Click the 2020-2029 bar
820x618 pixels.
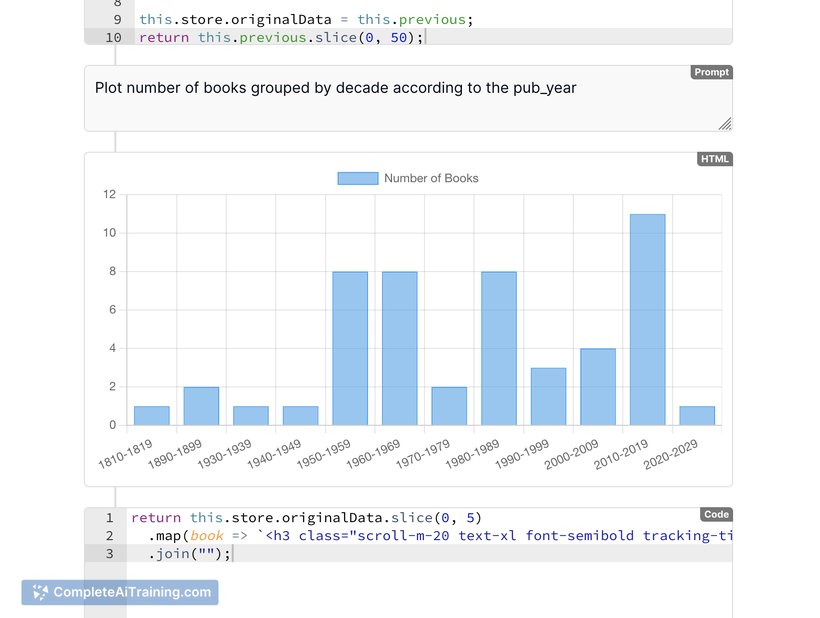click(x=697, y=416)
